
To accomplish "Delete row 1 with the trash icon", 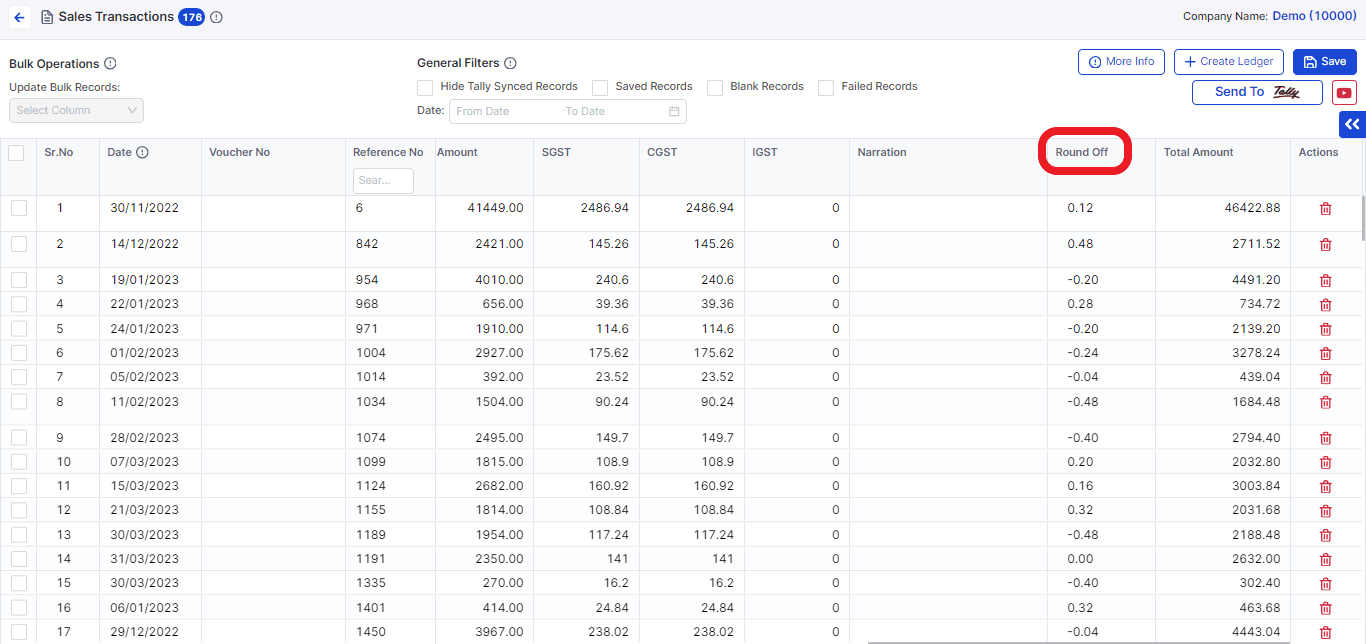I will pos(1326,208).
